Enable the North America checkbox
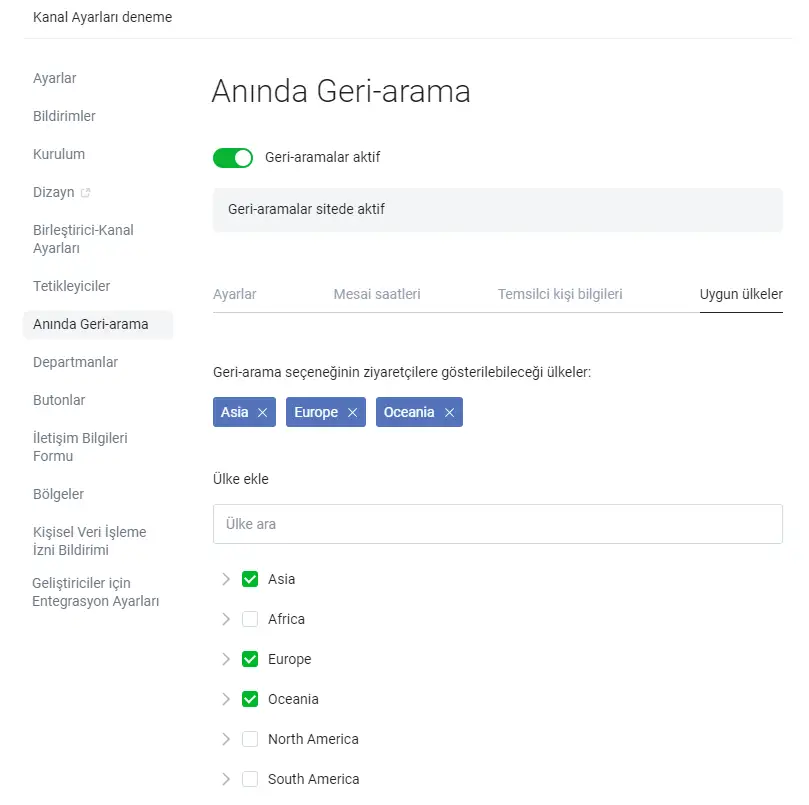The width and height of the screenshot is (809, 805). tap(250, 739)
